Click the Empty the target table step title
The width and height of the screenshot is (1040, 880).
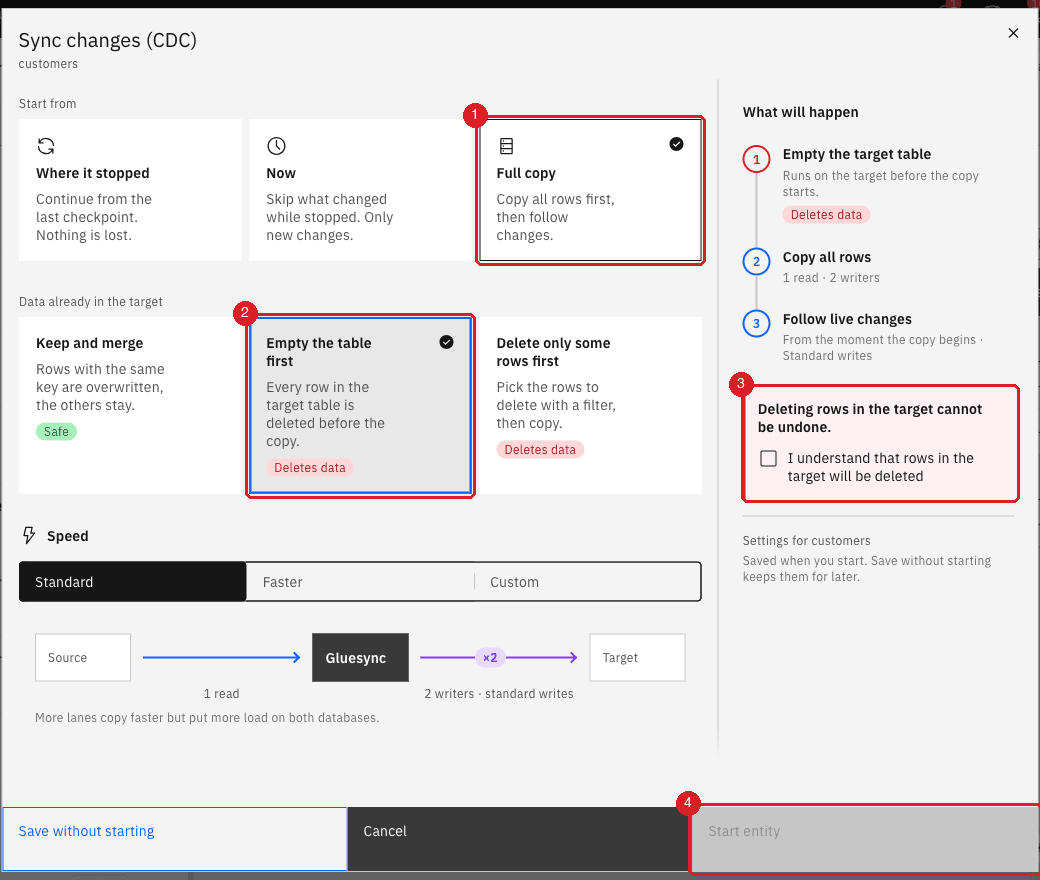click(x=856, y=154)
